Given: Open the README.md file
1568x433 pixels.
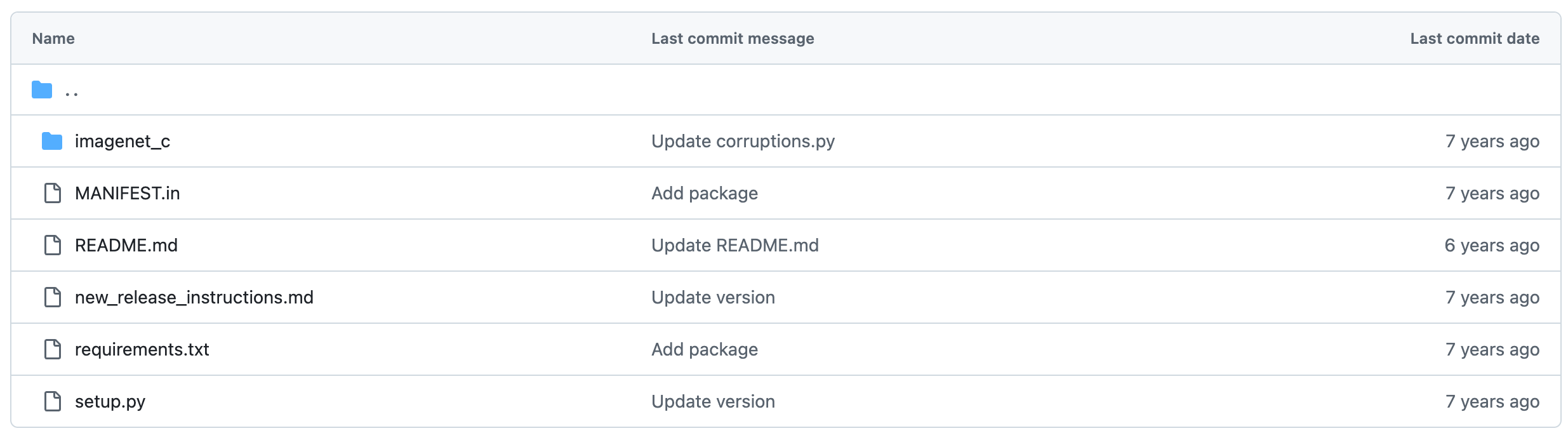Looking at the screenshot, I should coord(126,245).
